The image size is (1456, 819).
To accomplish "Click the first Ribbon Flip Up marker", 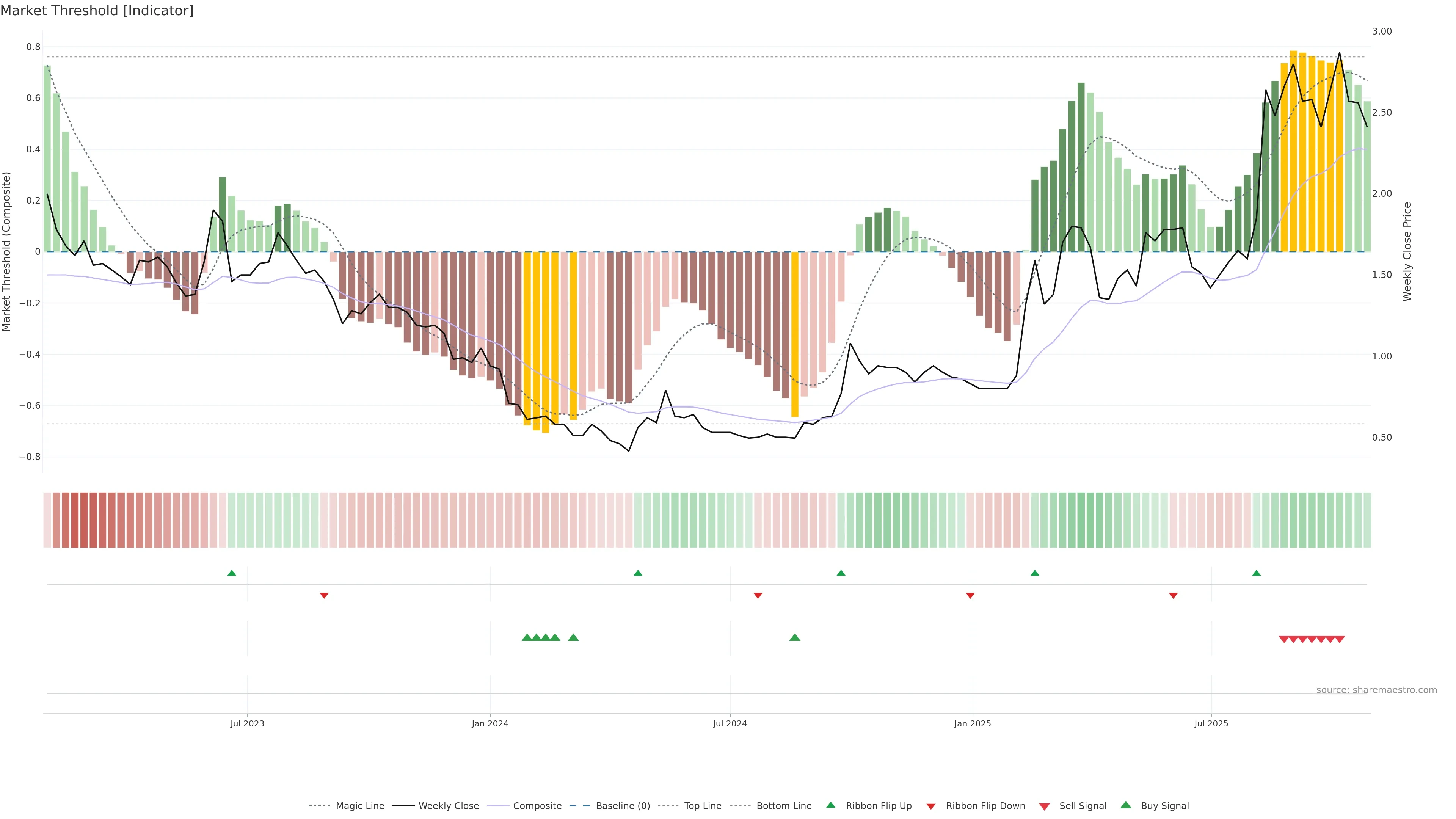I will pyautogui.click(x=232, y=573).
